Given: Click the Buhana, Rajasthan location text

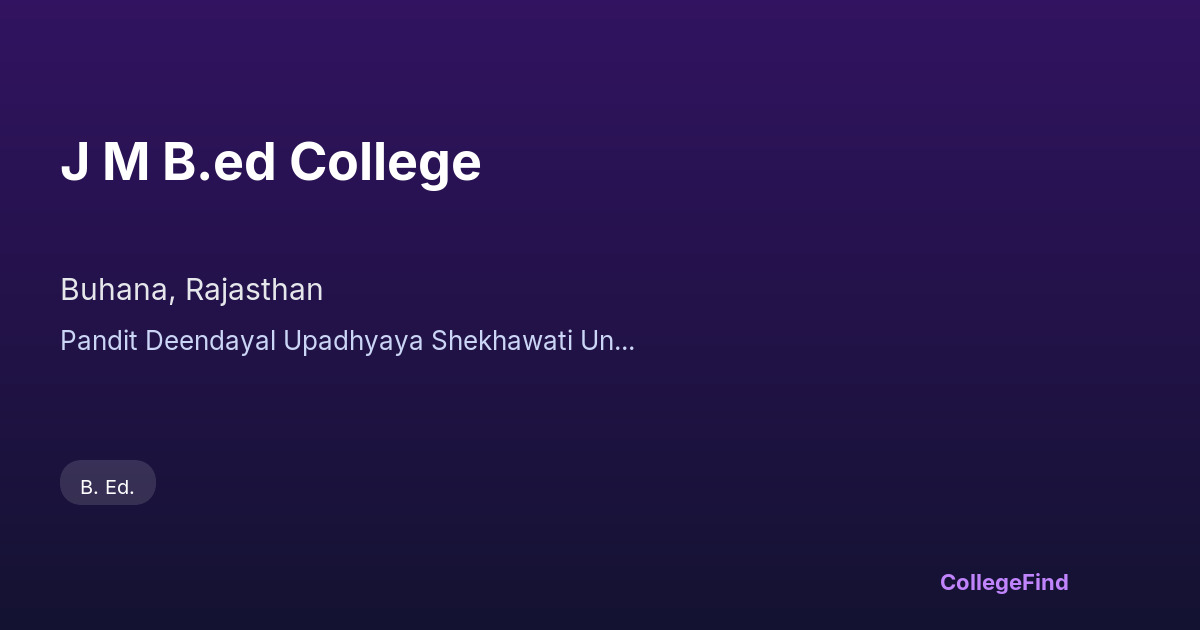Looking at the screenshot, I should click(x=191, y=290).
